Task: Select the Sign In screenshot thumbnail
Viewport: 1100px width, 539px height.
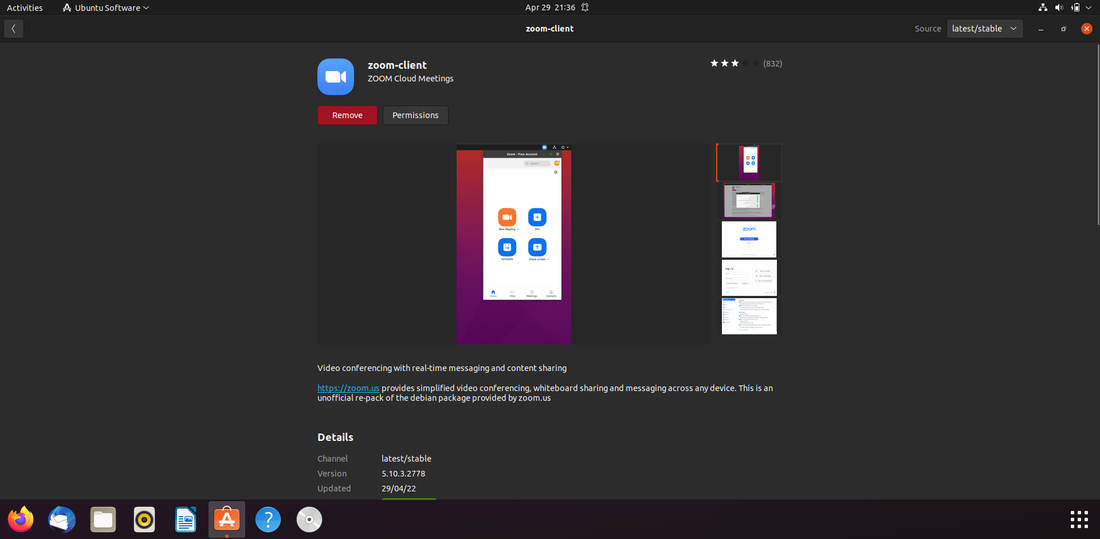Action: coord(749,278)
